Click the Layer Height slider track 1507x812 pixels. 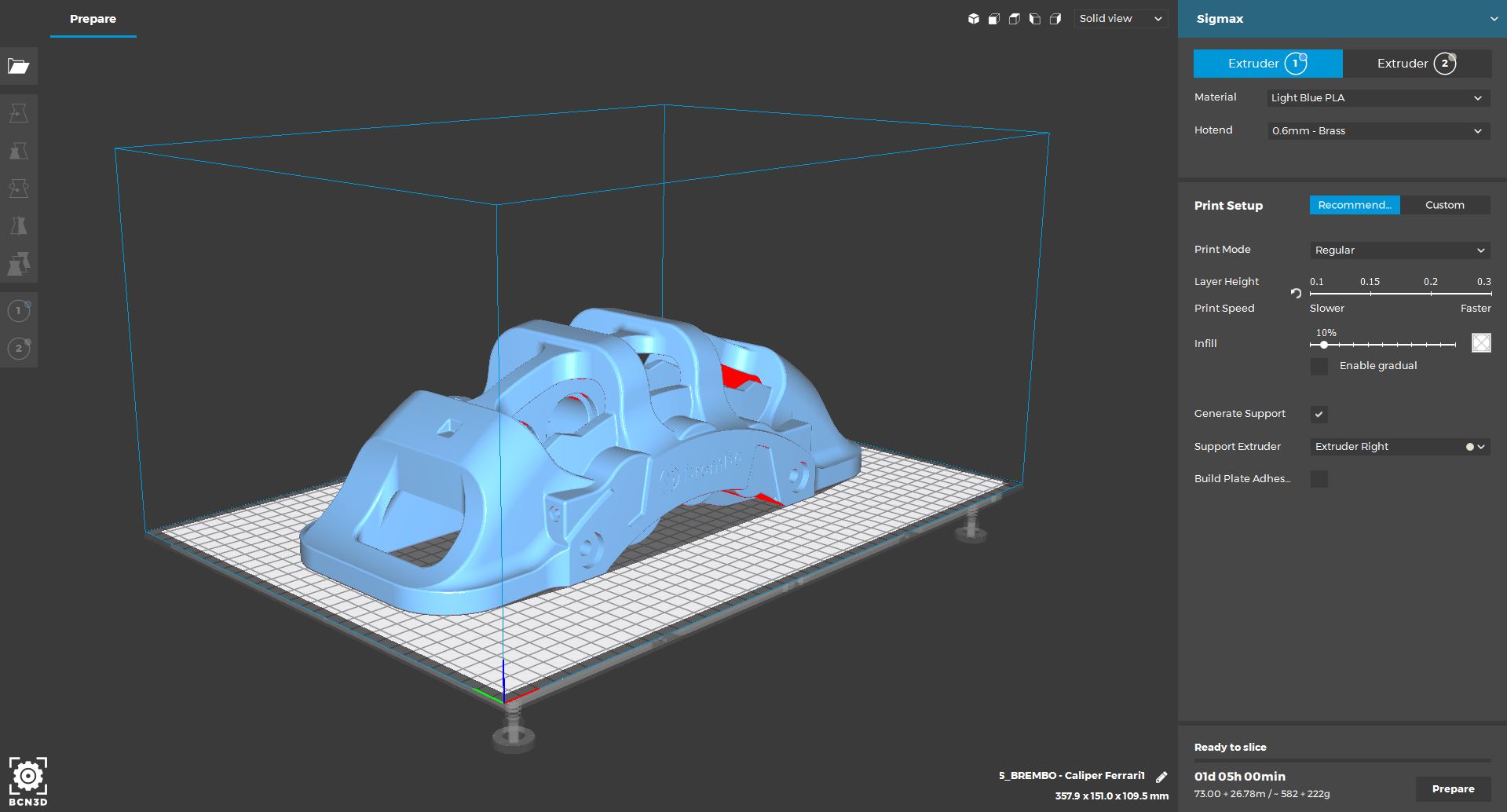(1400, 293)
